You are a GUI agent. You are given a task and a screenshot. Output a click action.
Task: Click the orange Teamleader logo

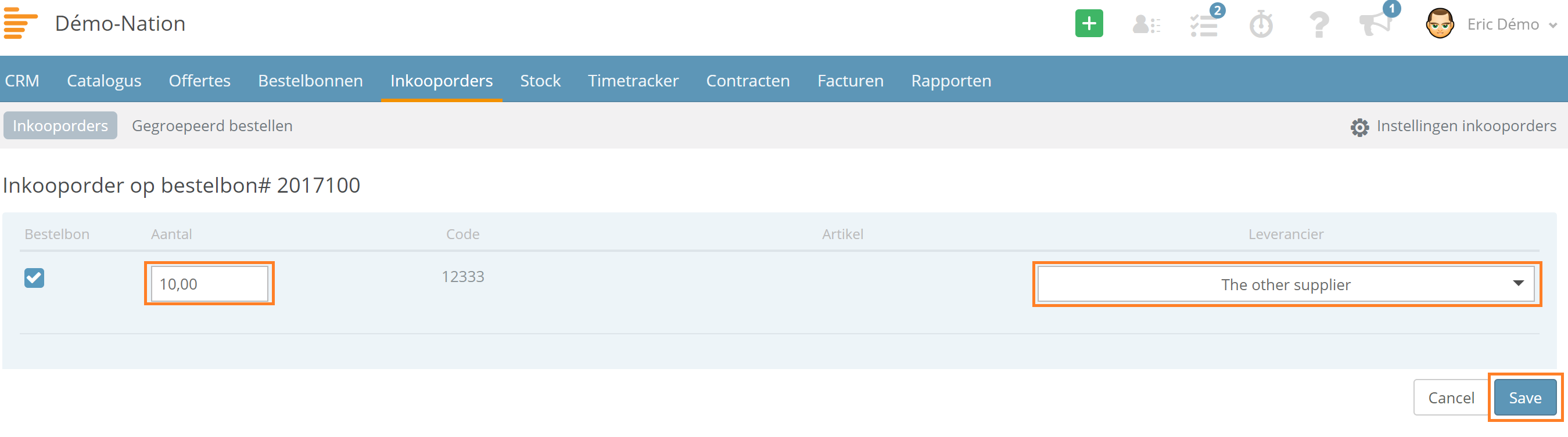coord(20,24)
